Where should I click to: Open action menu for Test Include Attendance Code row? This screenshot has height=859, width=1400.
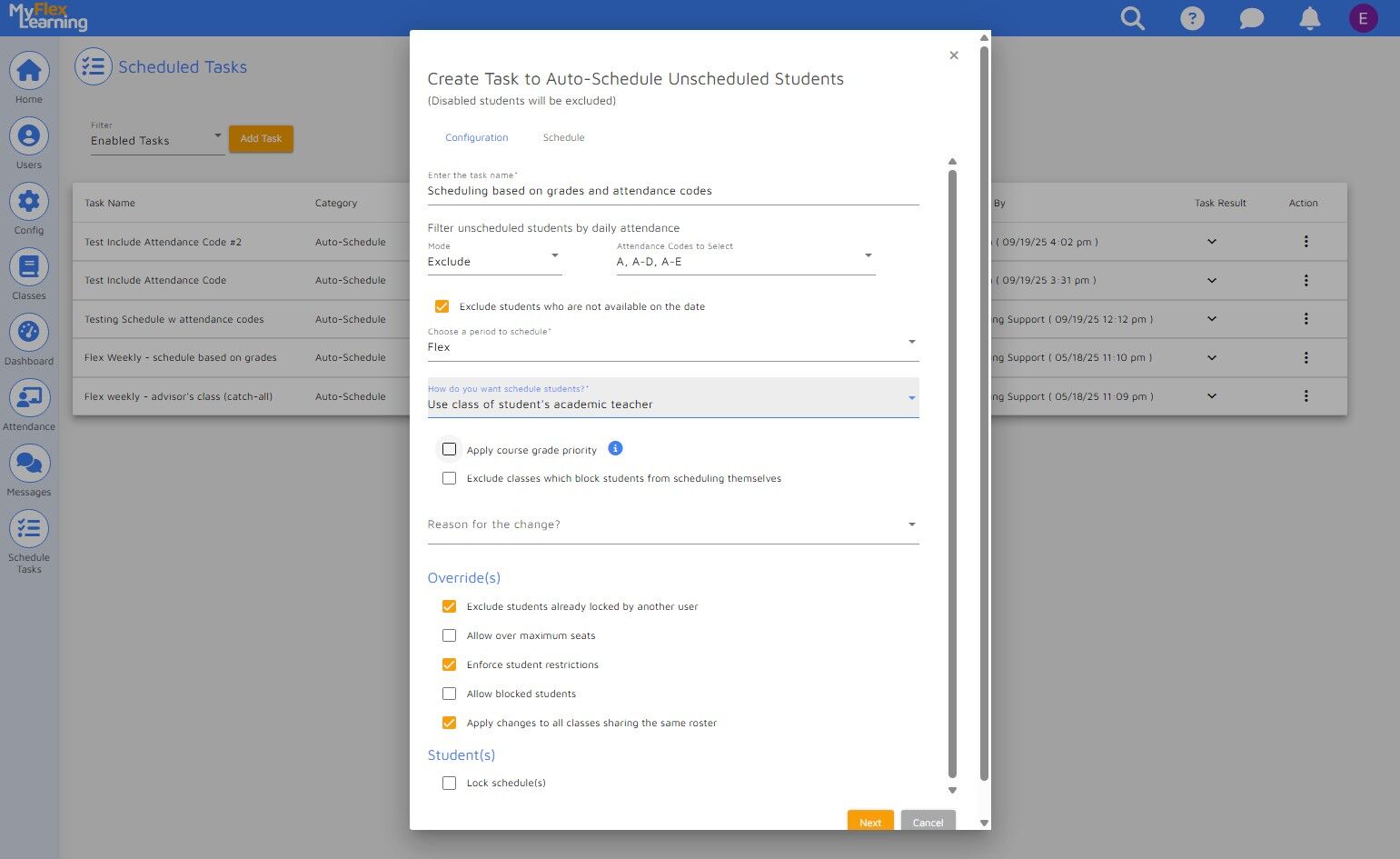[x=1306, y=280]
